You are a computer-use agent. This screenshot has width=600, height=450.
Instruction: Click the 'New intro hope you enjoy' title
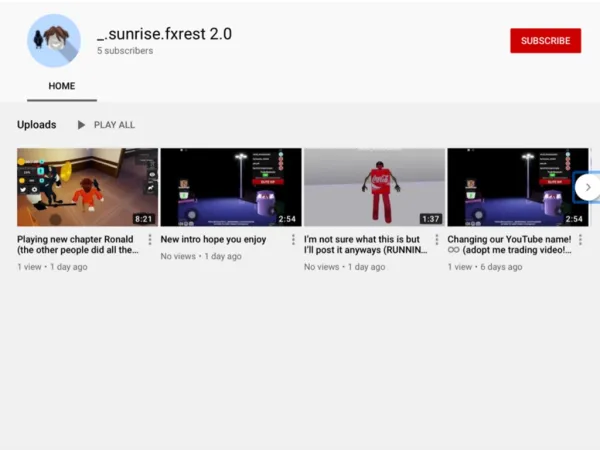click(x=213, y=240)
